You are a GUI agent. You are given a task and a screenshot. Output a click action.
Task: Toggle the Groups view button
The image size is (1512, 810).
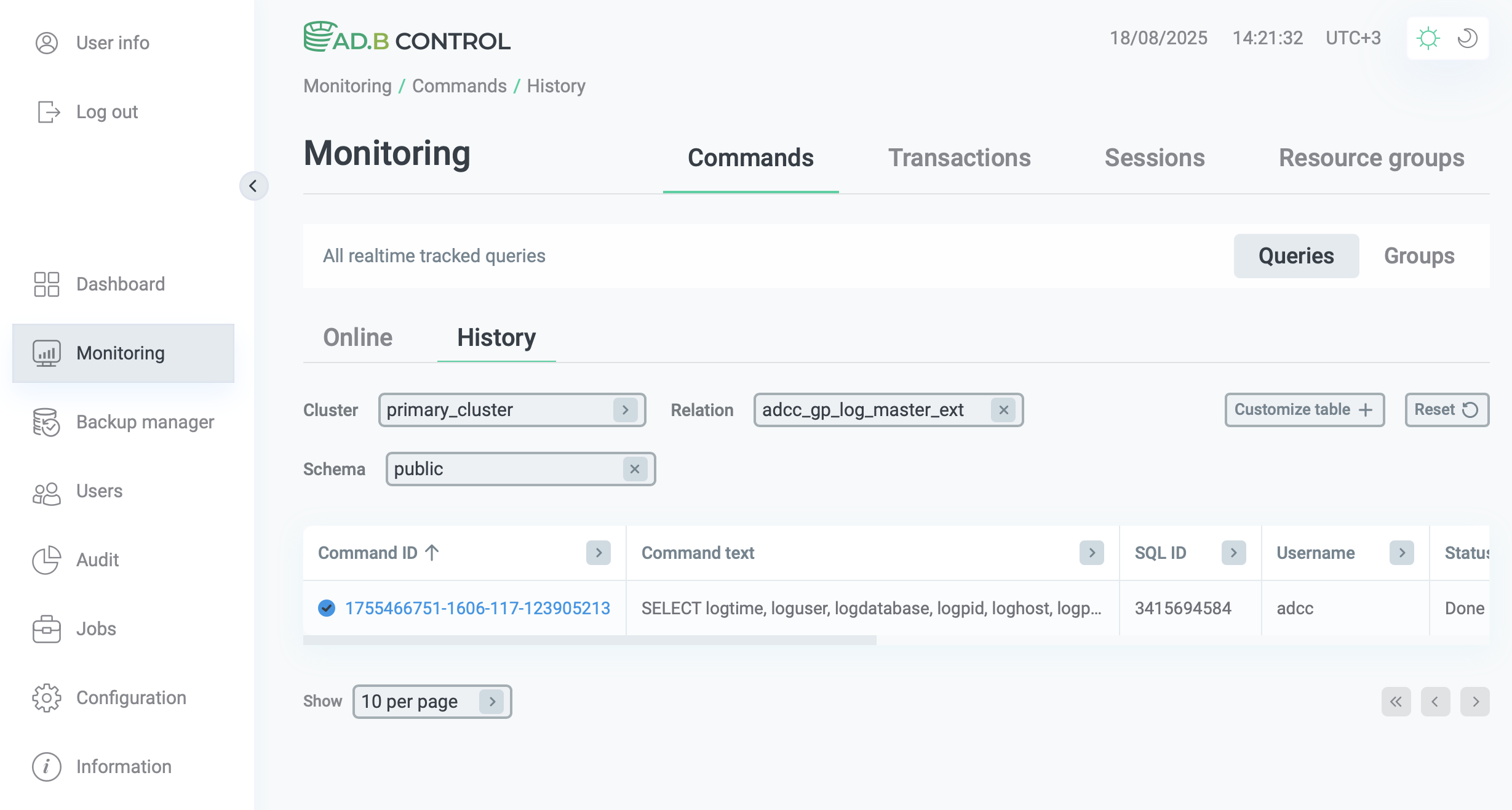(x=1418, y=256)
